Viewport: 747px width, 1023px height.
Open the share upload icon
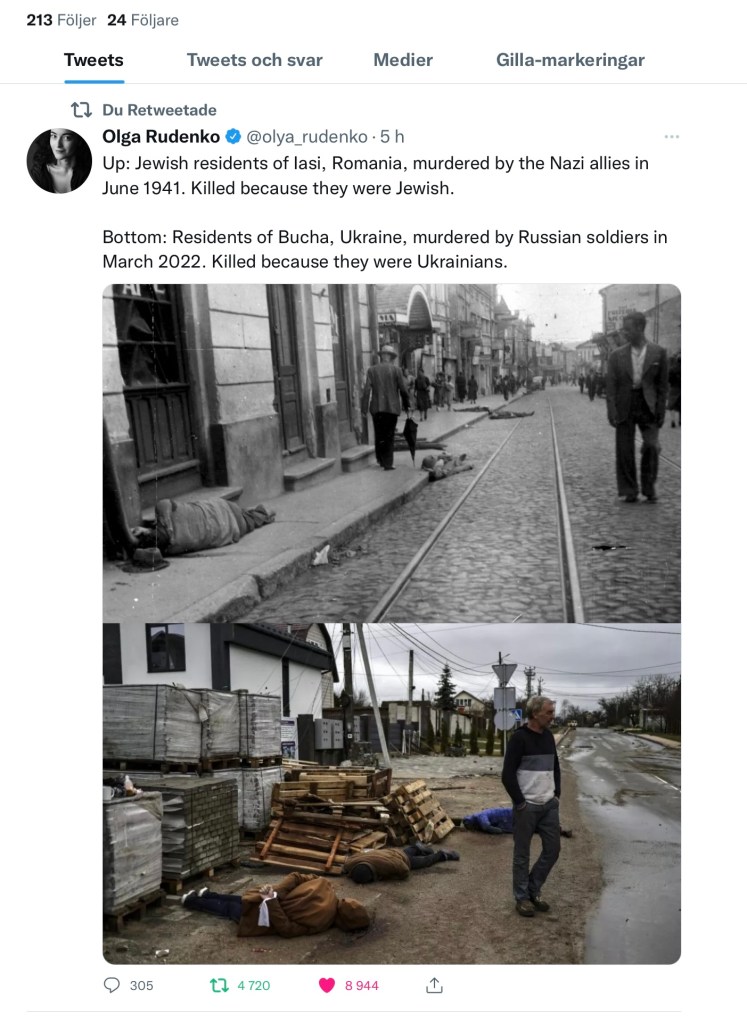click(x=434, y=985)
